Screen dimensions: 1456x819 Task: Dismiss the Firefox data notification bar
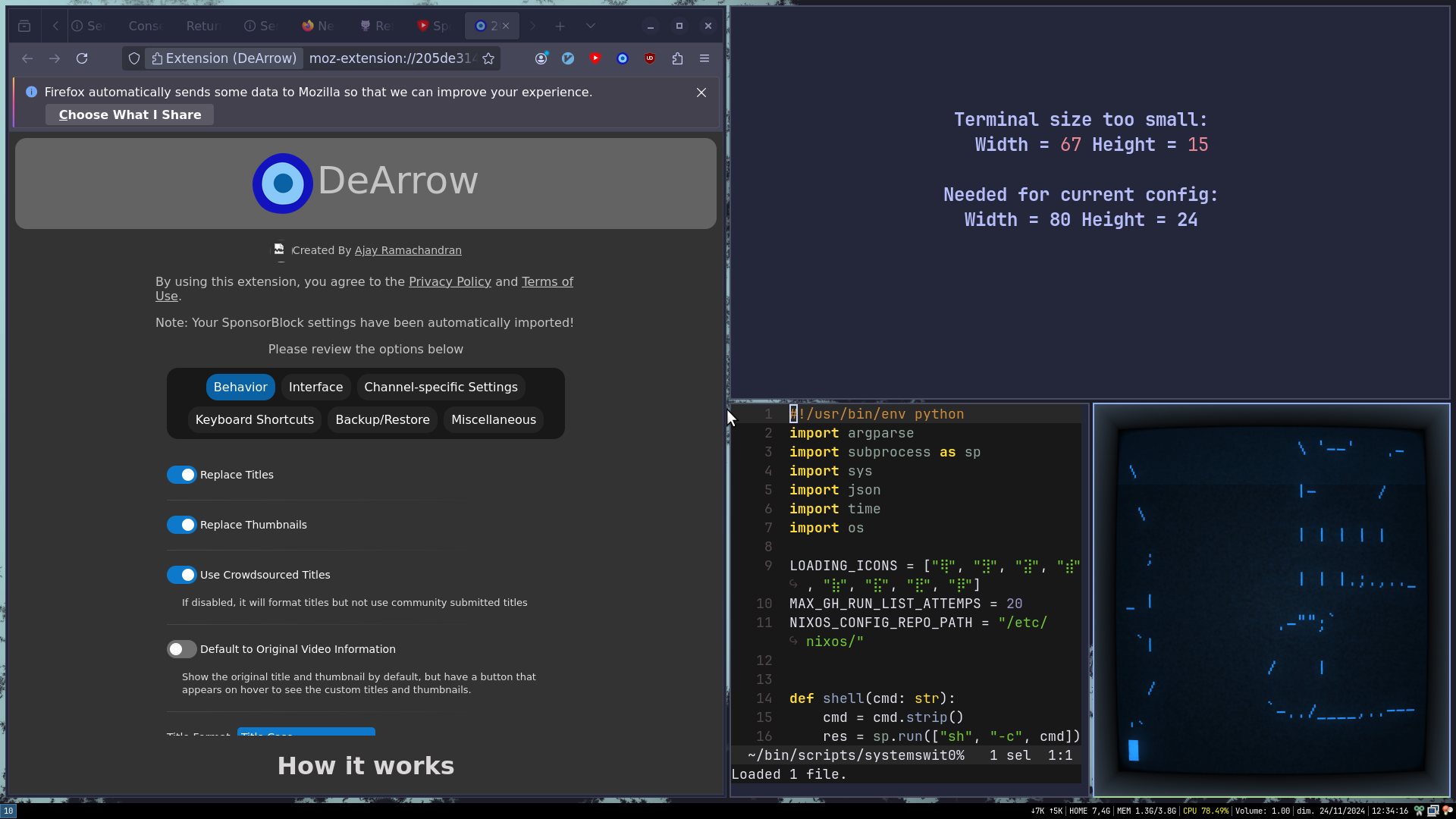pyautogui.click(x=701, y=93)
